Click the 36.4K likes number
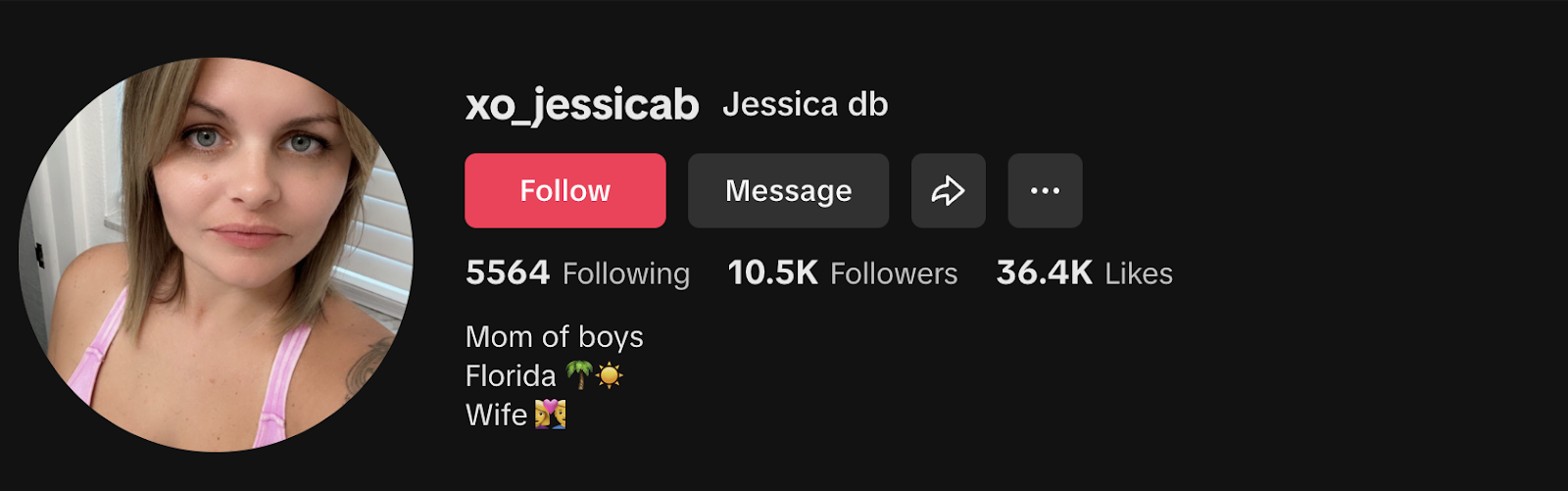The height and width of the screenshot is (491, 1568). pyautogui.click(x=1045, y=272)
